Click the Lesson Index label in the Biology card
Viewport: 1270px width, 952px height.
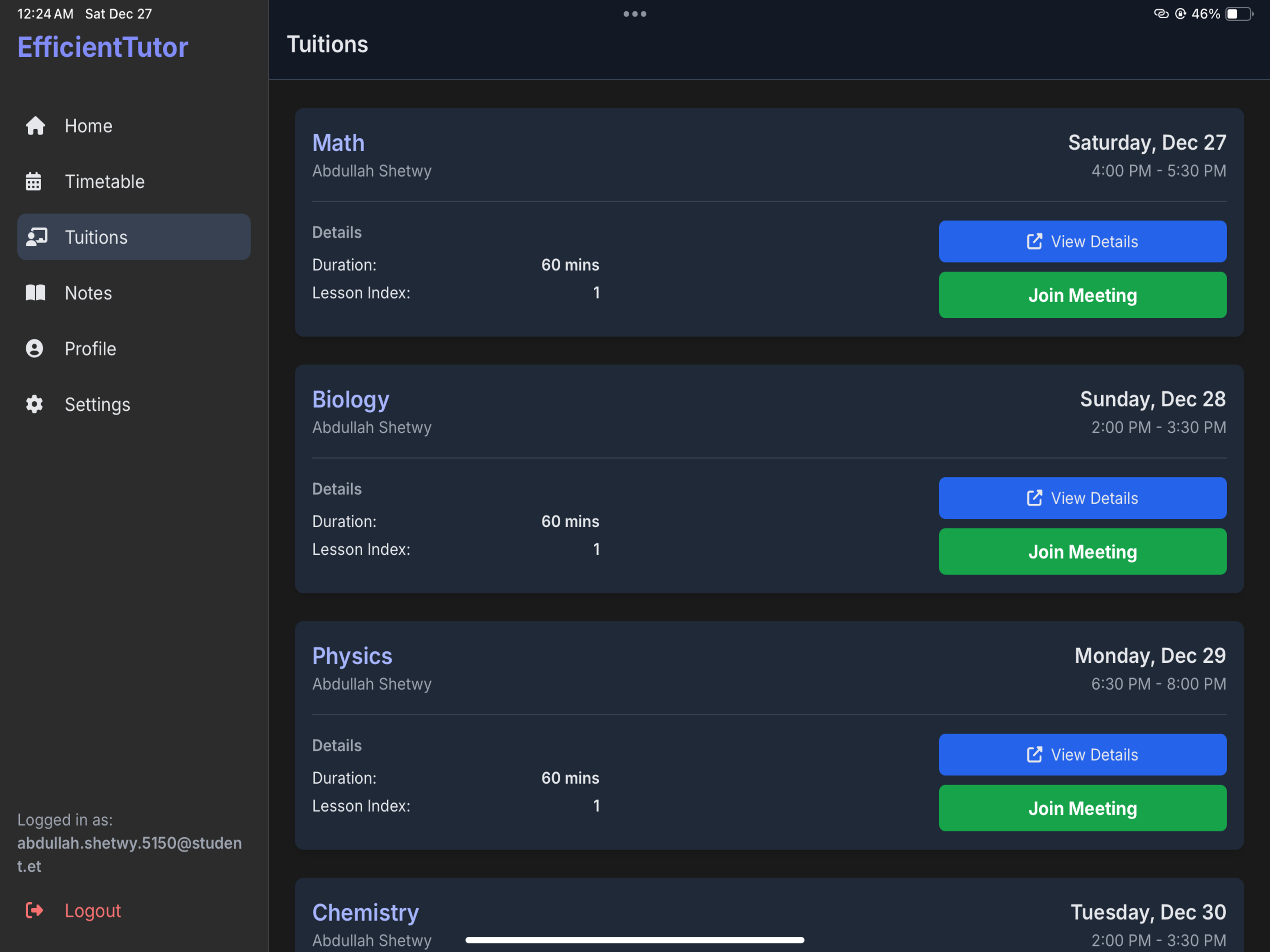point(361,549)
